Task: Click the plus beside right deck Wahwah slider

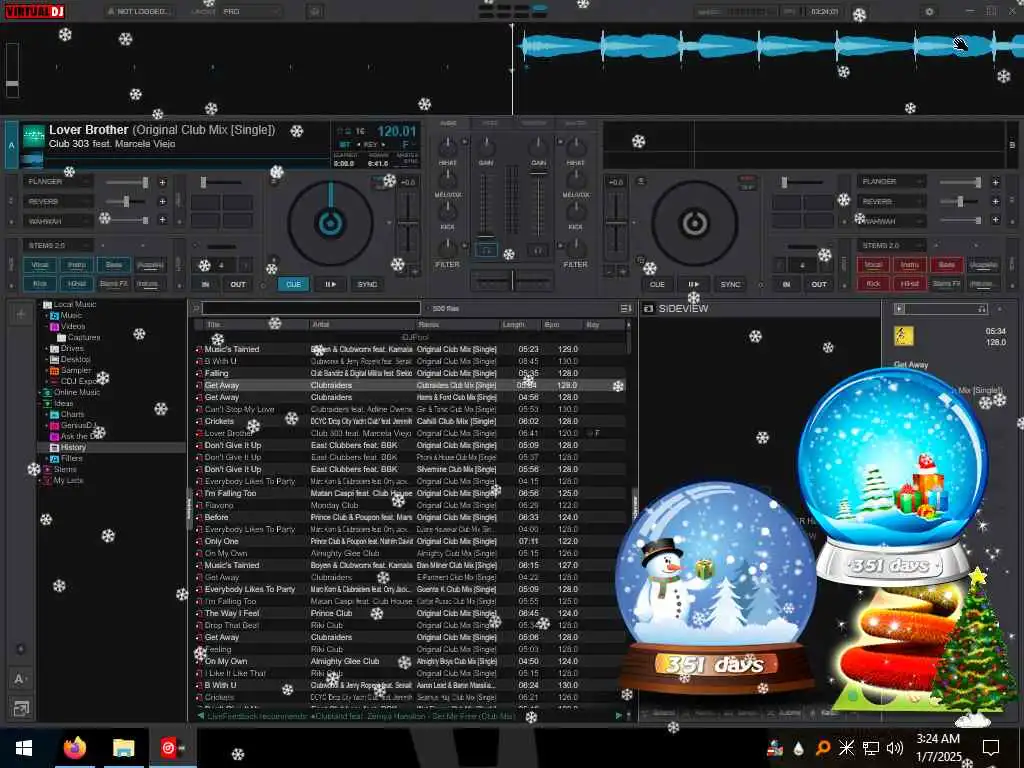Action: coord(995,221)
